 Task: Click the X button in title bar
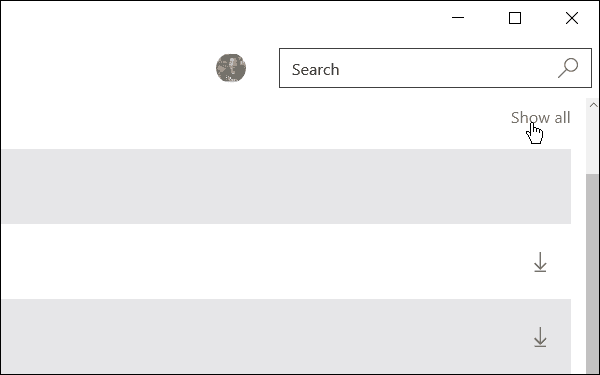572,18
